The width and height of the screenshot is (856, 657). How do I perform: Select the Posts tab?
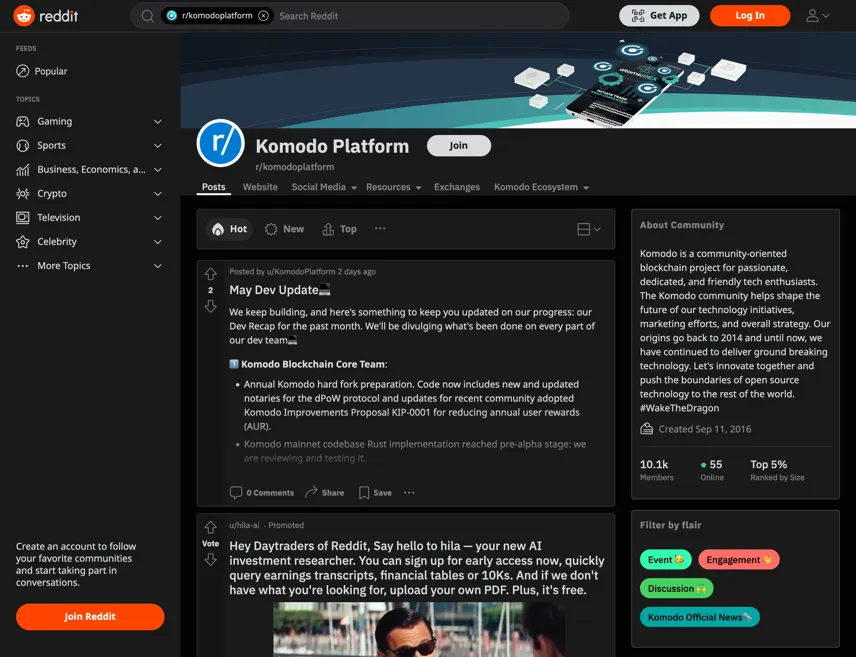[213, 187]
